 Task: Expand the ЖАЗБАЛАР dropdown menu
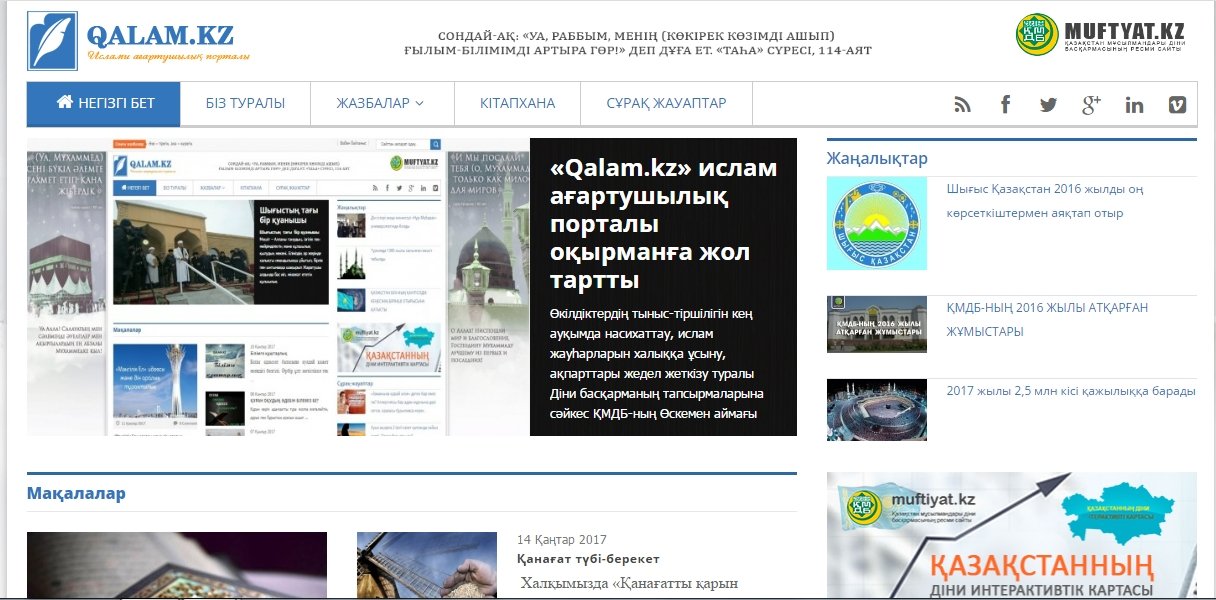click(380, 103)
